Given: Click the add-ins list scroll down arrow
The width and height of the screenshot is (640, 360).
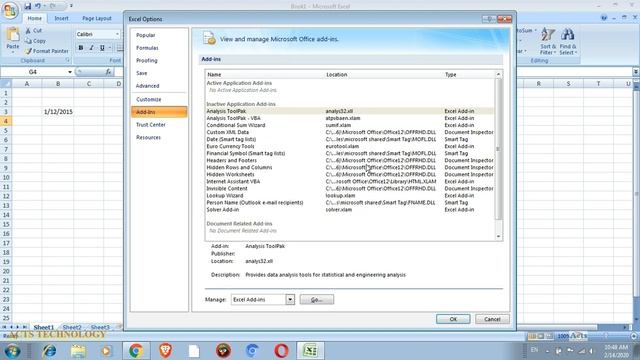Looking at the screenshot, I should (498, 236).
